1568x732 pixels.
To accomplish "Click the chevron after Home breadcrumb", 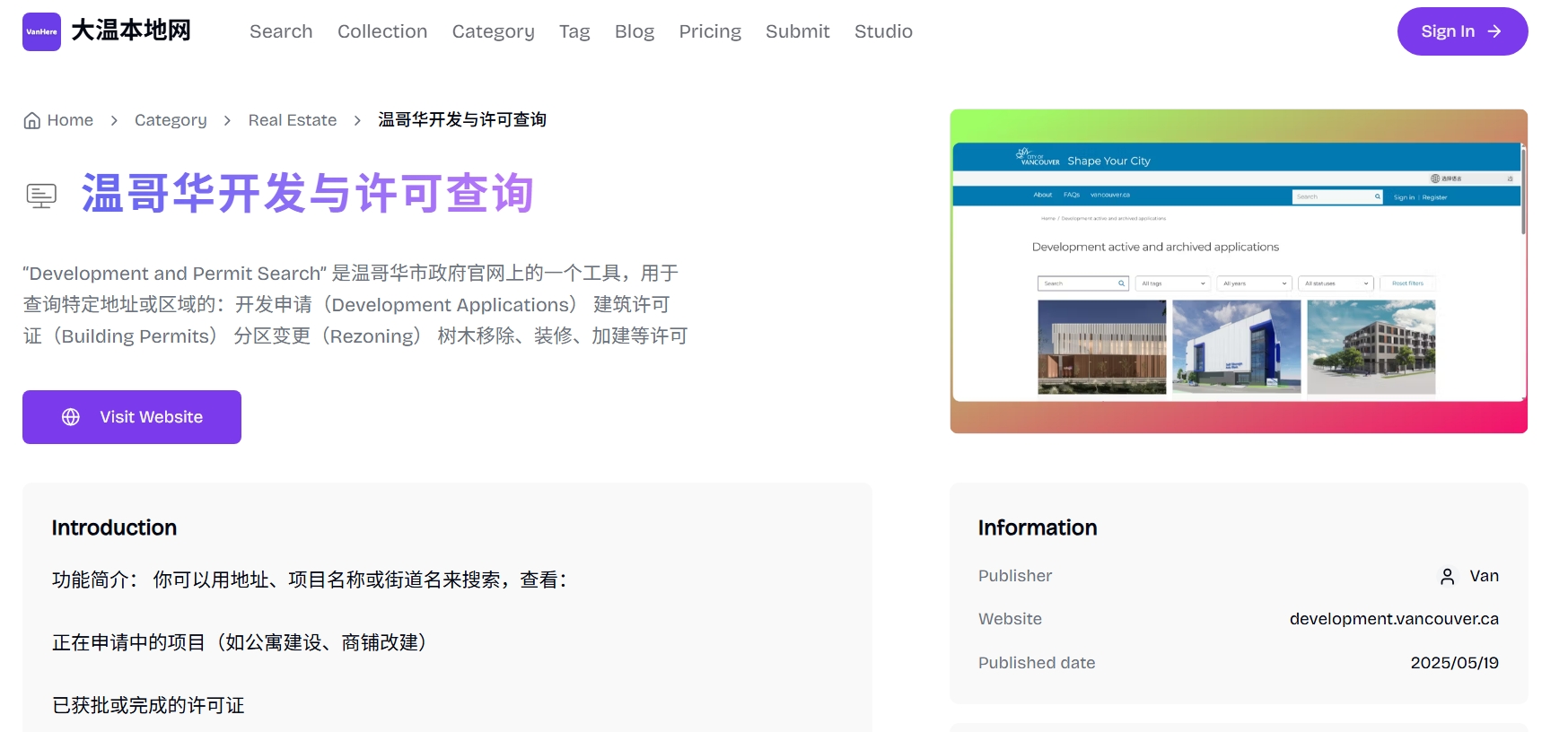I will (x=114, y=120).
